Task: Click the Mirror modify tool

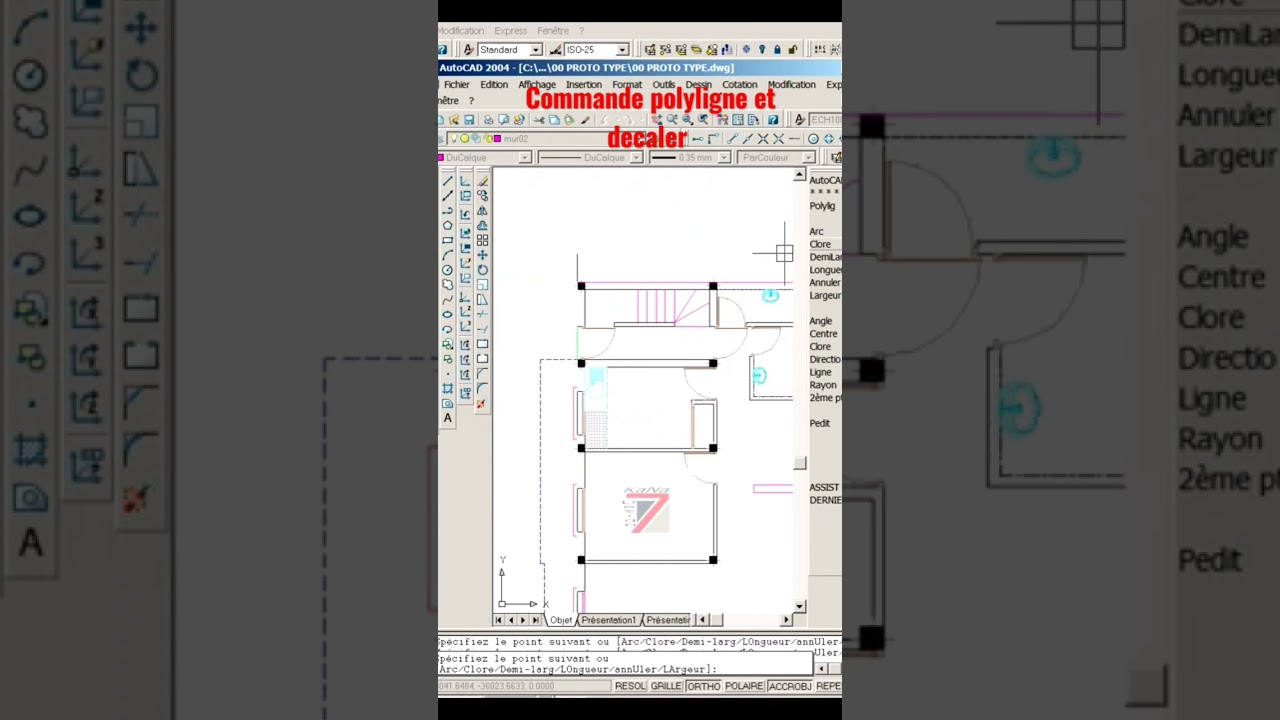Action: coord(483,210)
